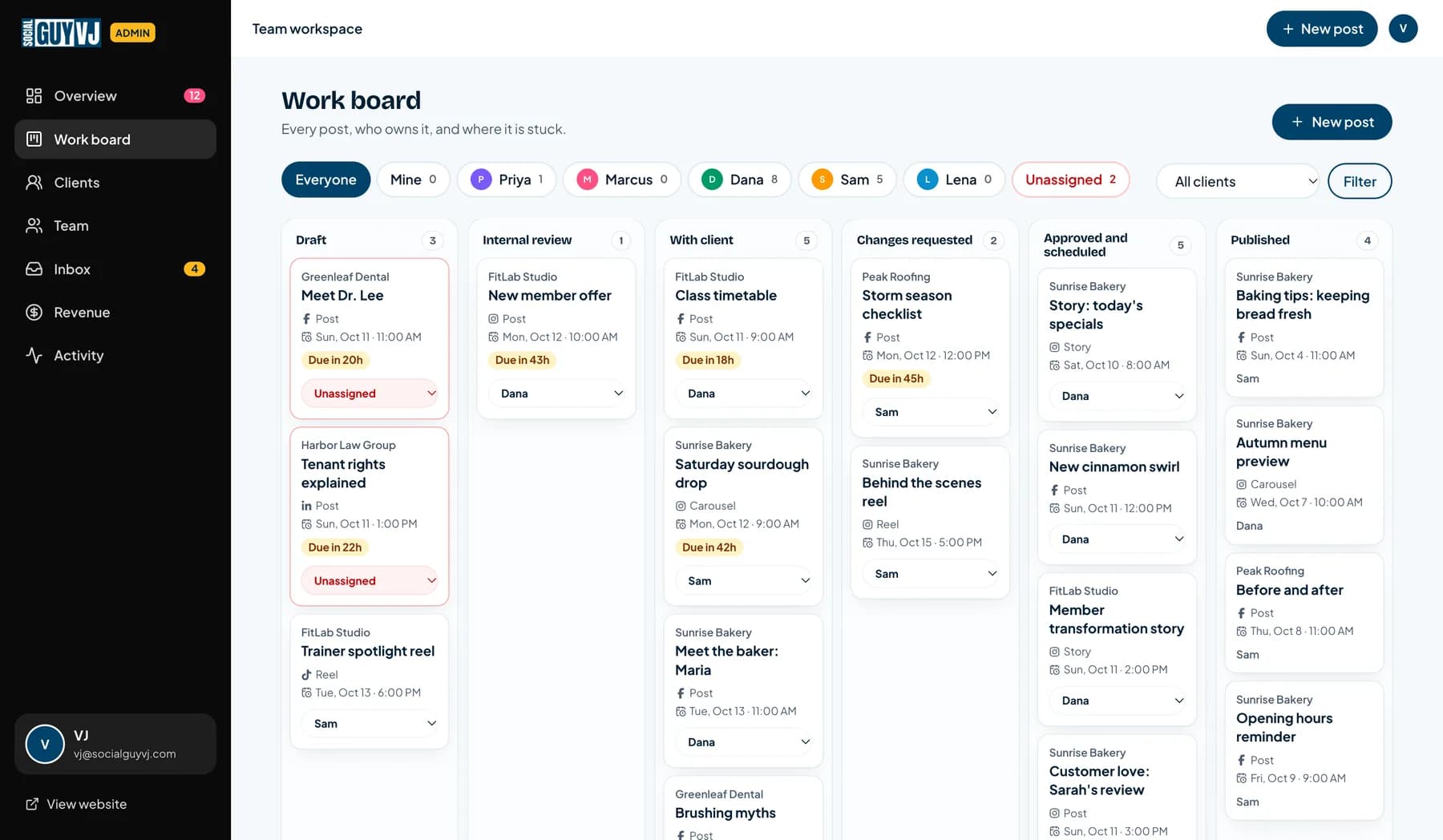This screenshot has width=1443, height=840.
Task: Filter the board to Mine
Action: (x=414, y=180)
